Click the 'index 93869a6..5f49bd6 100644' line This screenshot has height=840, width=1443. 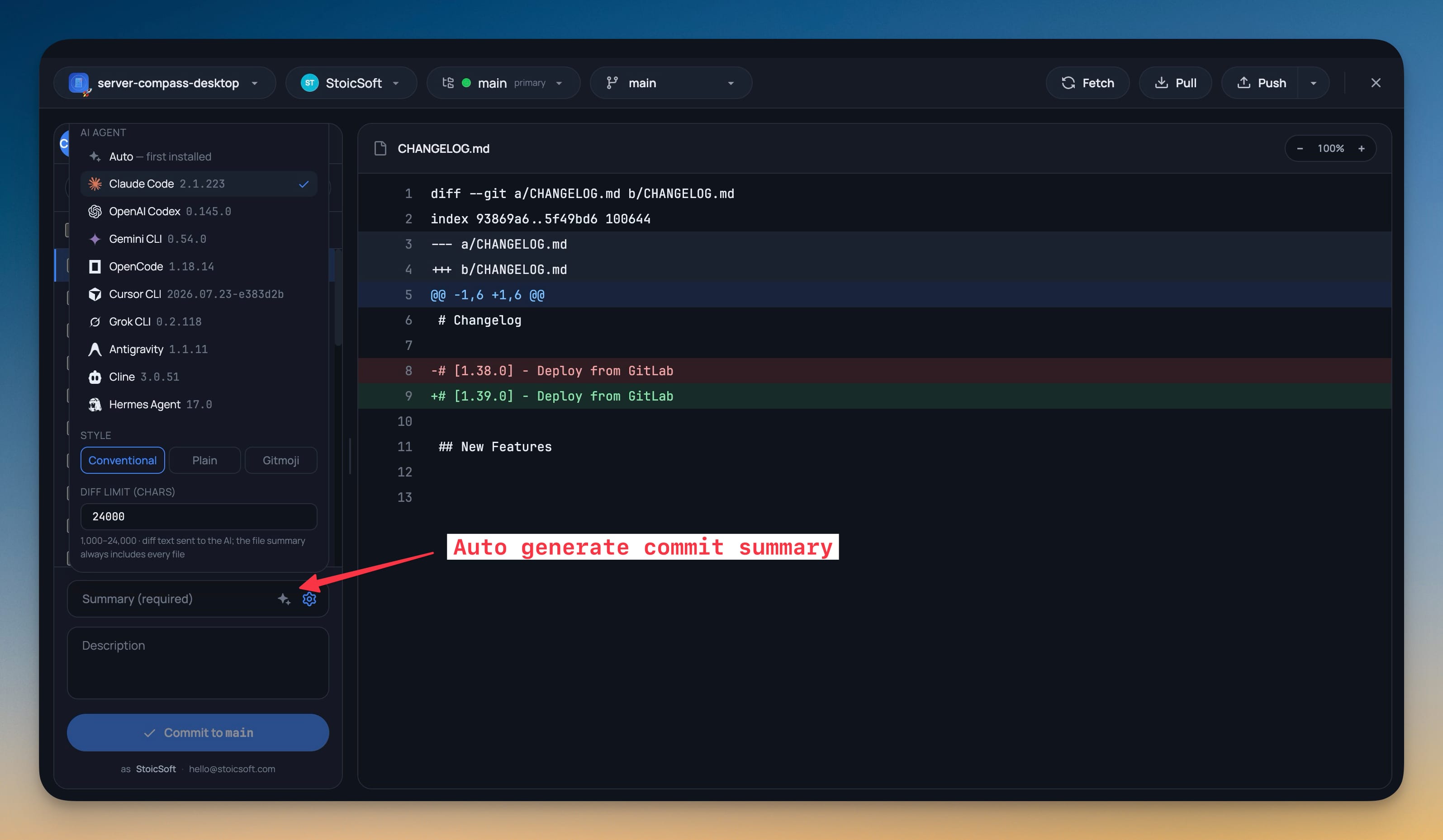pos(874,219)
